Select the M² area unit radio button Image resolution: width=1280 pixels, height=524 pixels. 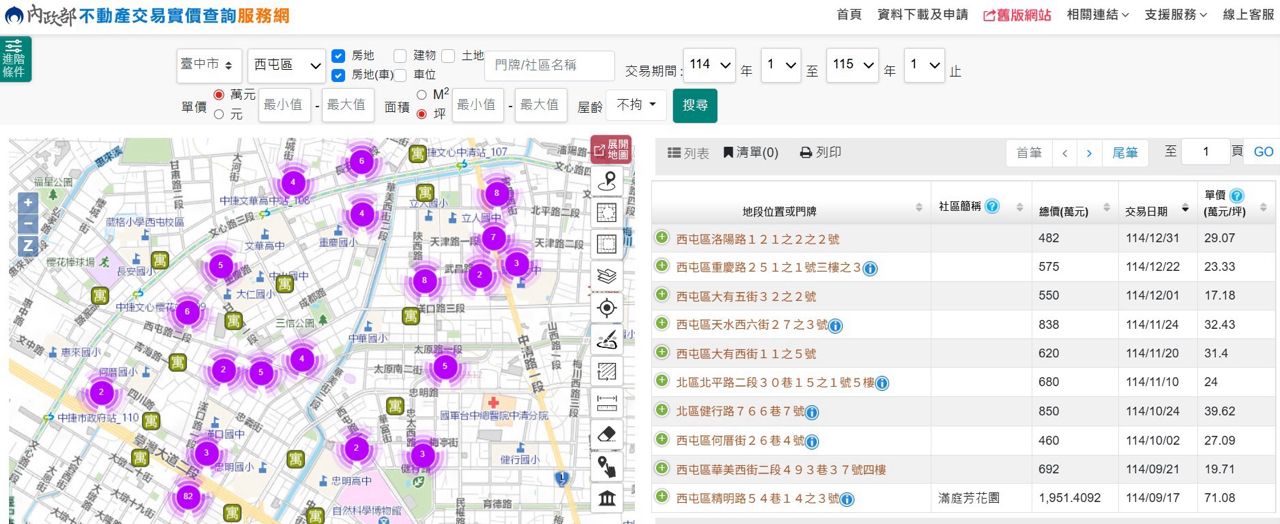tap(421, 95)
